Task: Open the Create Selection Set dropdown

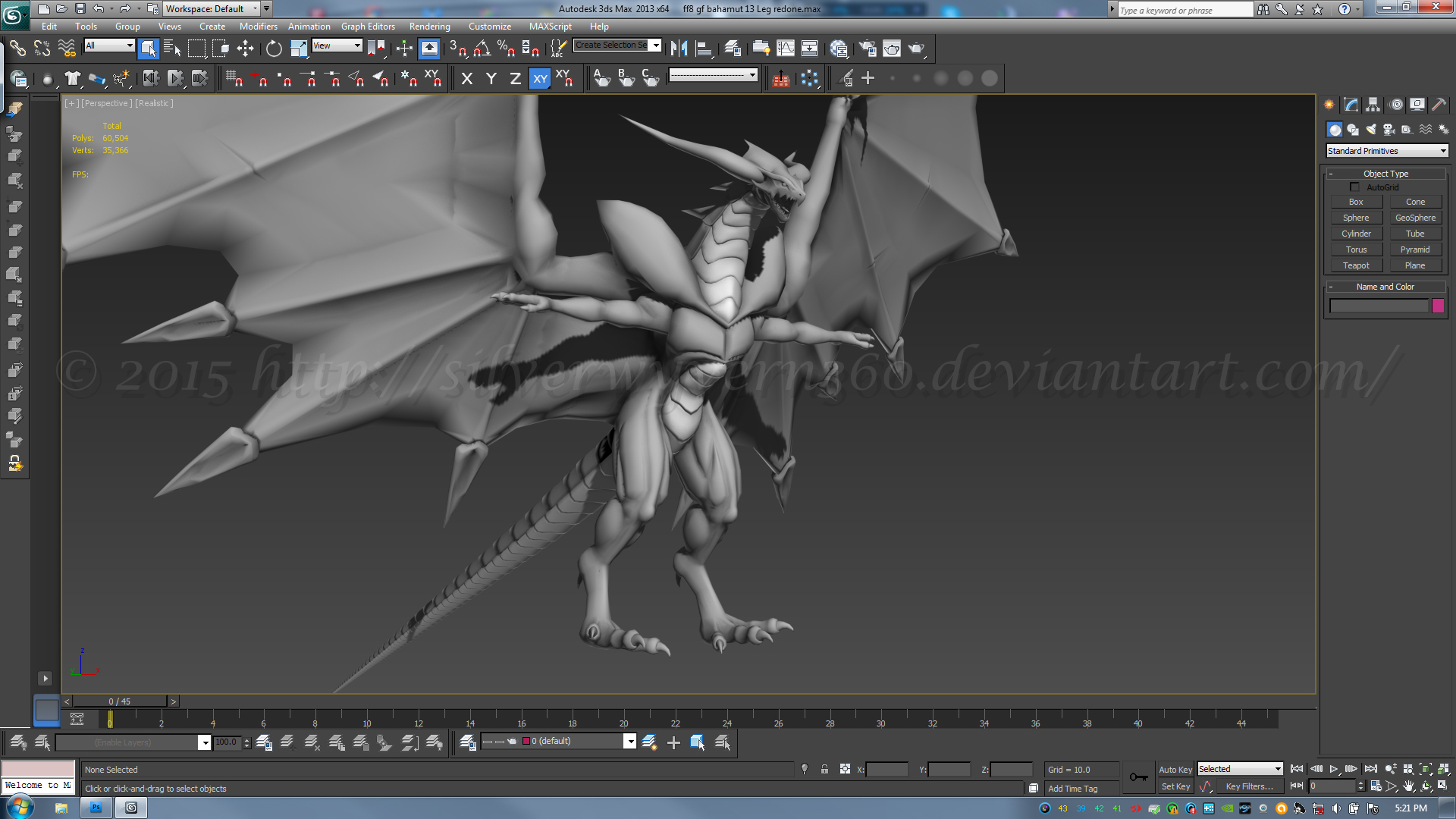Action: click(x=656, y=45)
